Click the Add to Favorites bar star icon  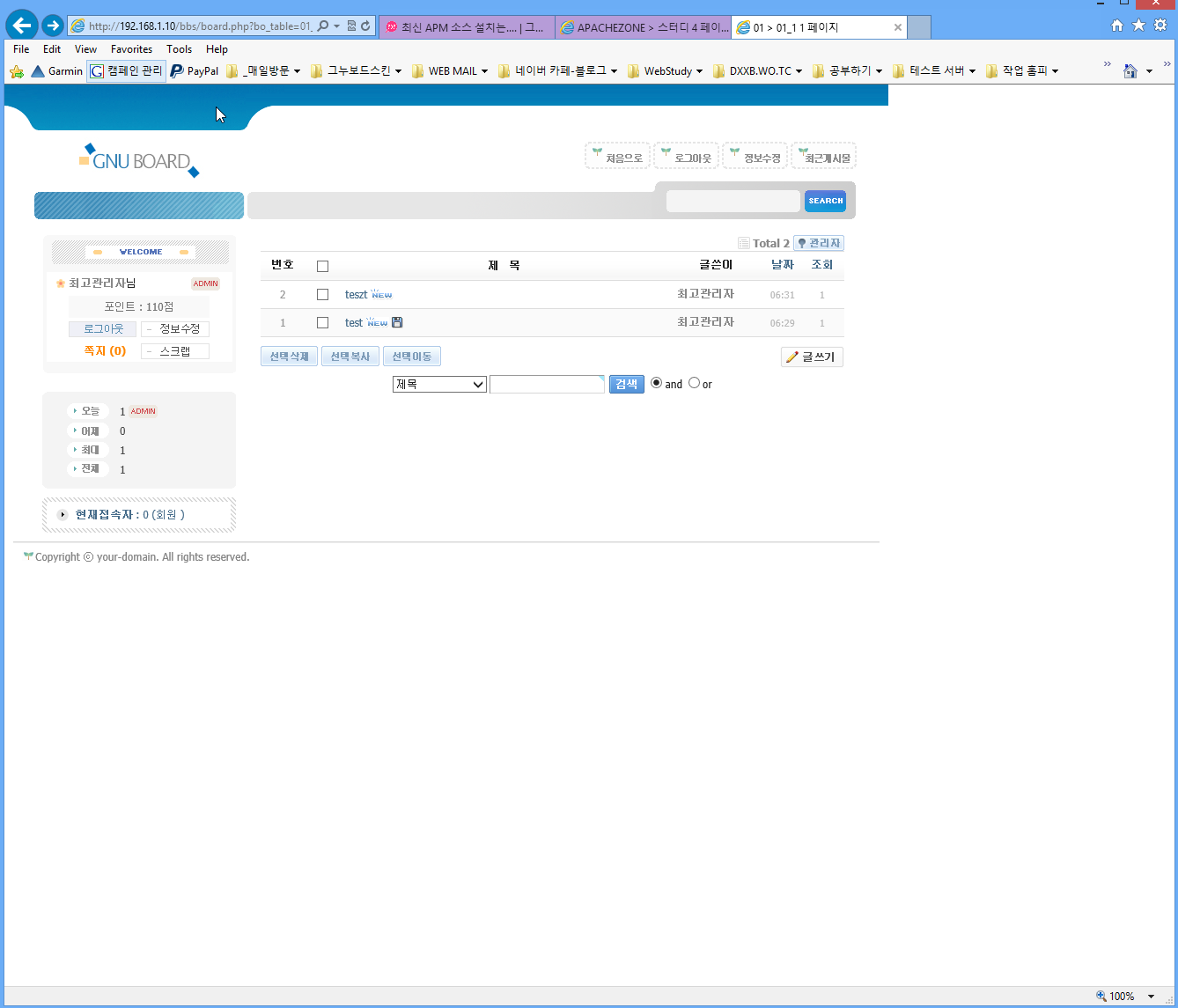(x=16, y=71)
